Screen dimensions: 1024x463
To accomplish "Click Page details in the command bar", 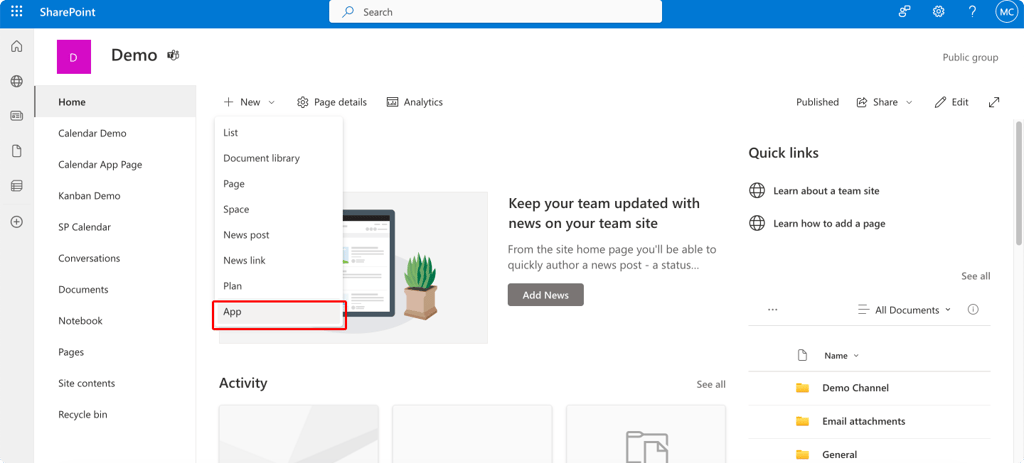I will click(x=332, y=102).
